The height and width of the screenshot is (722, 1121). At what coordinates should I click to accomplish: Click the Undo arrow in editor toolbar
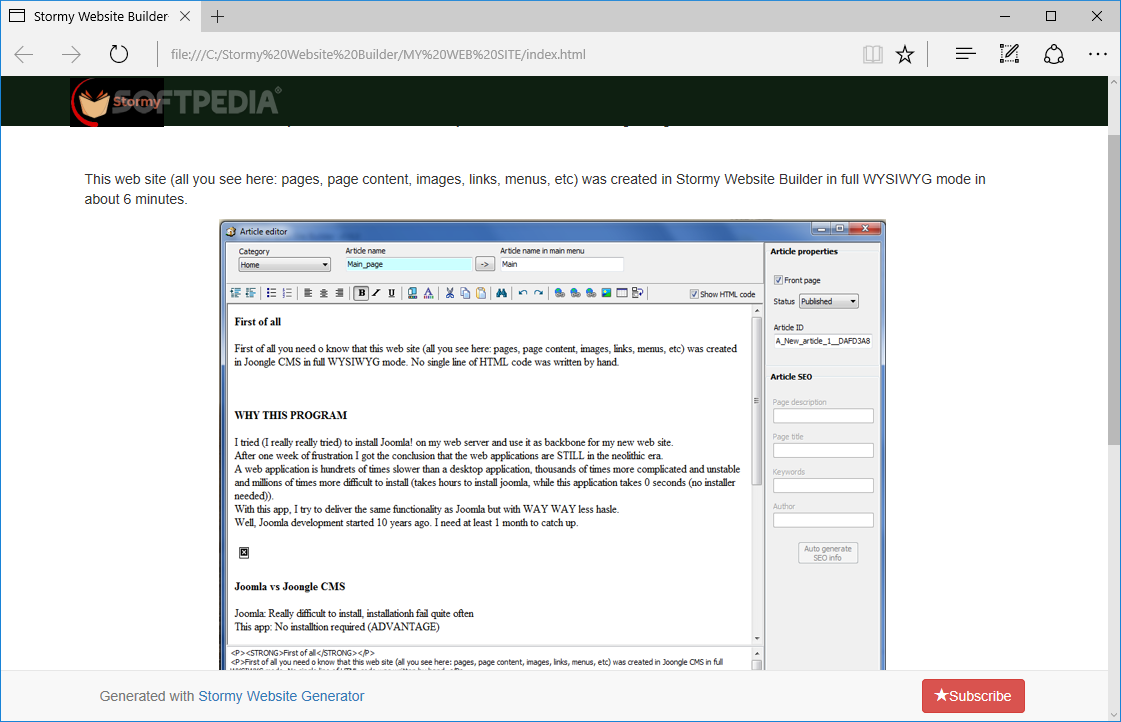pos(523,293)
